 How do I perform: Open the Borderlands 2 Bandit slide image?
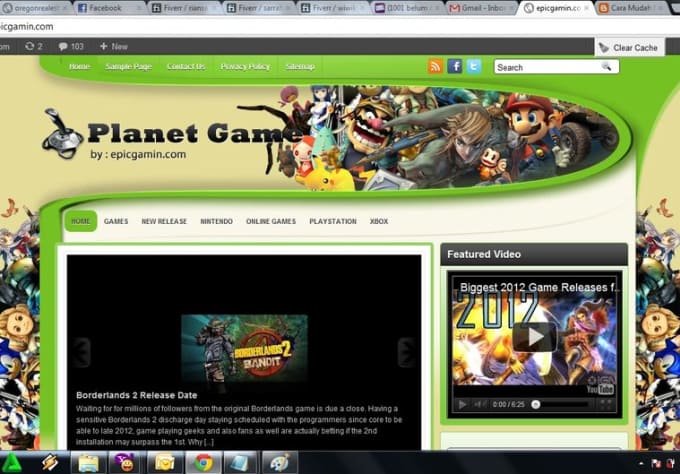coord(244,348)
